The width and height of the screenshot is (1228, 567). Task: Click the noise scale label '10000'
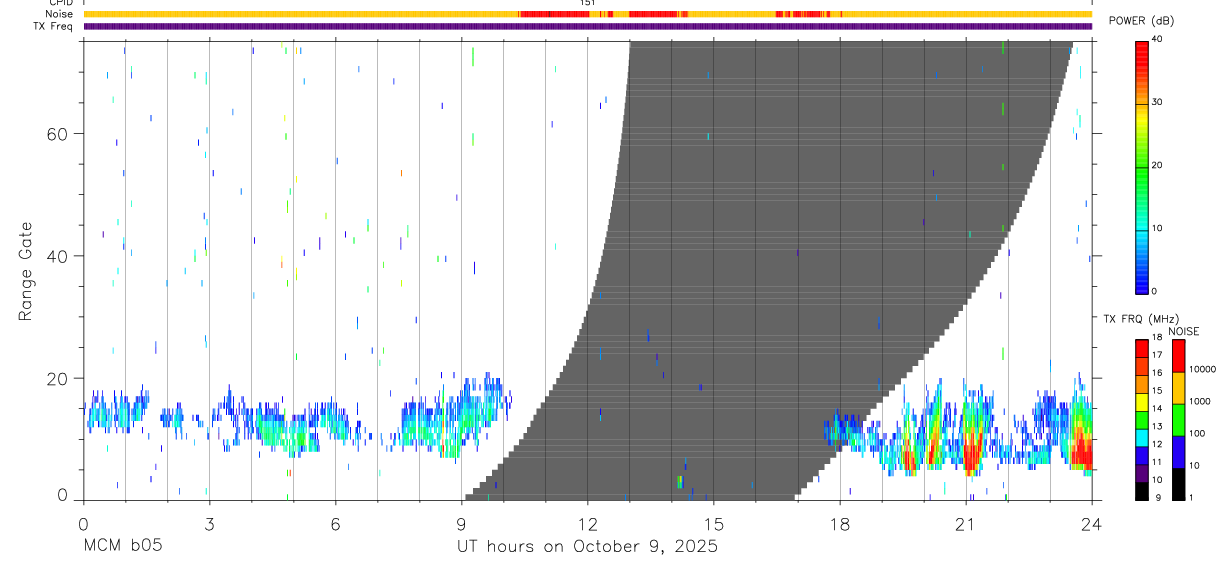click(x=1201, y=369)
